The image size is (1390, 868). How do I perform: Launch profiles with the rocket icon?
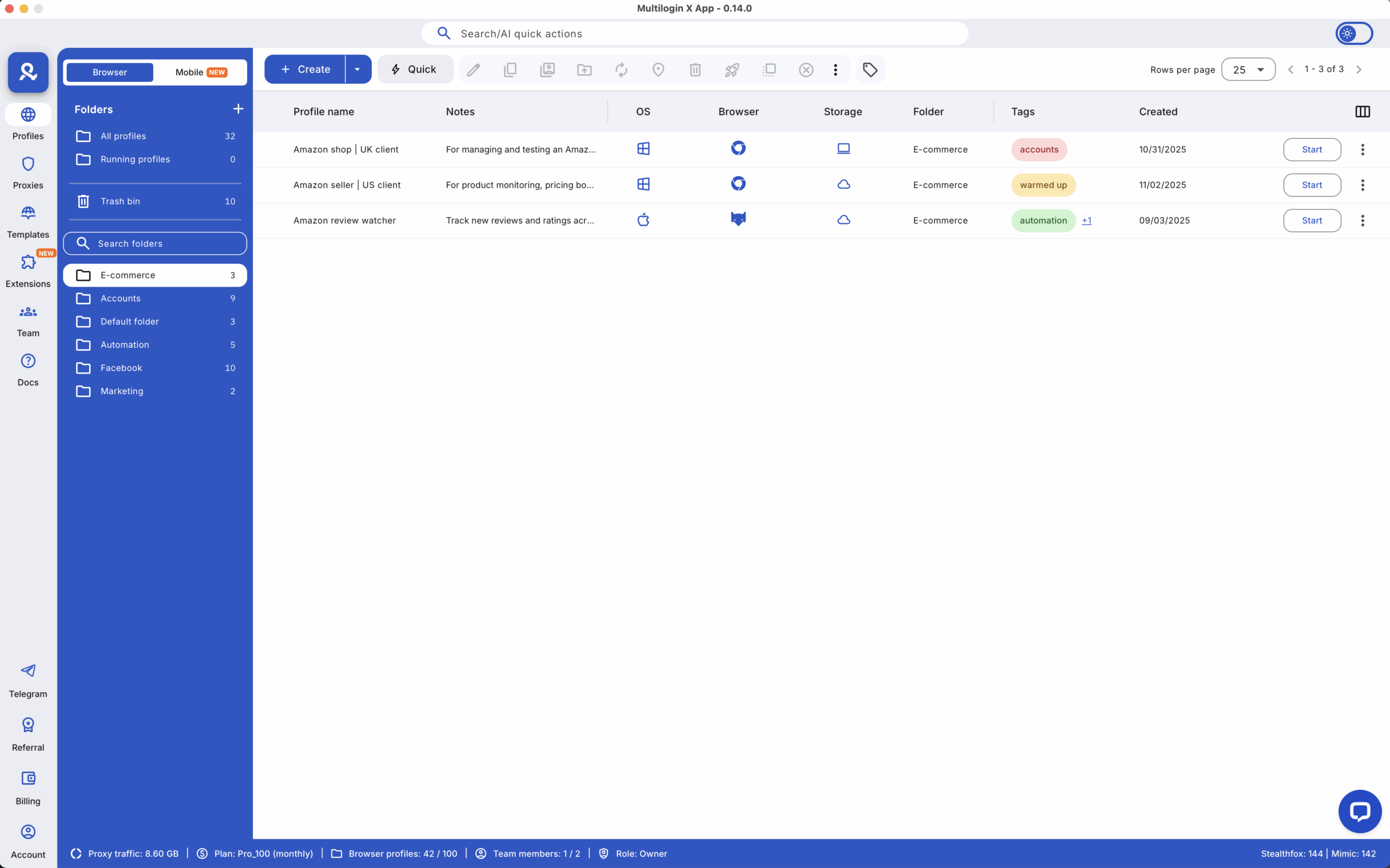(x=731, y=69)
